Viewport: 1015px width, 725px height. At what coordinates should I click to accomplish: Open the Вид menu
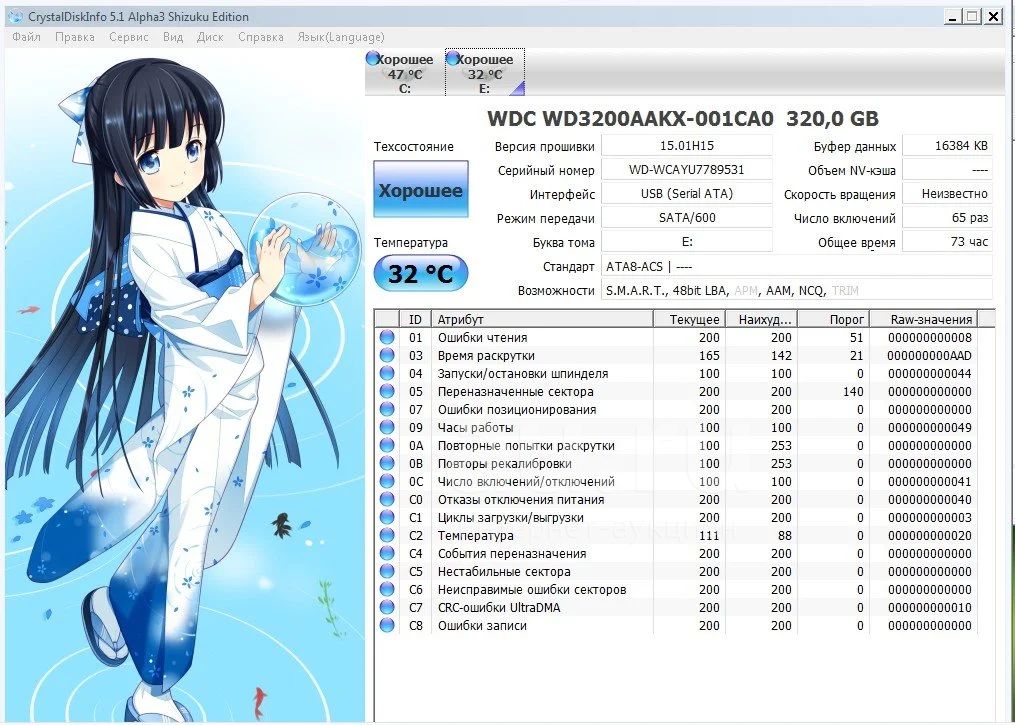tap(173, 37)
